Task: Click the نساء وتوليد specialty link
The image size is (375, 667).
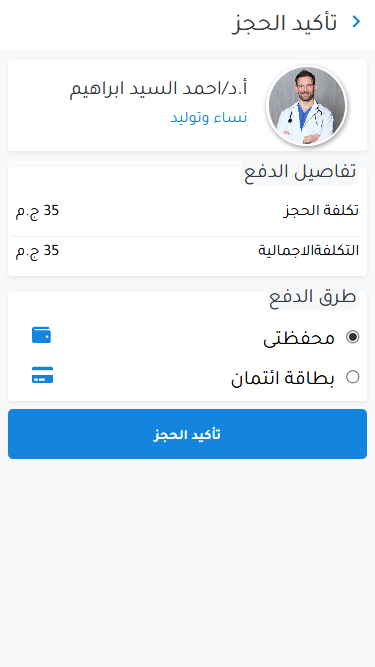Action: (x=209, y=117)
